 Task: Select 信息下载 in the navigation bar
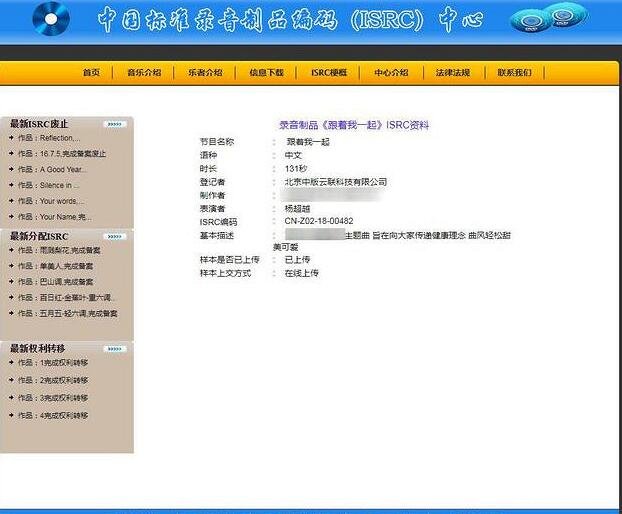pos(266,72)
